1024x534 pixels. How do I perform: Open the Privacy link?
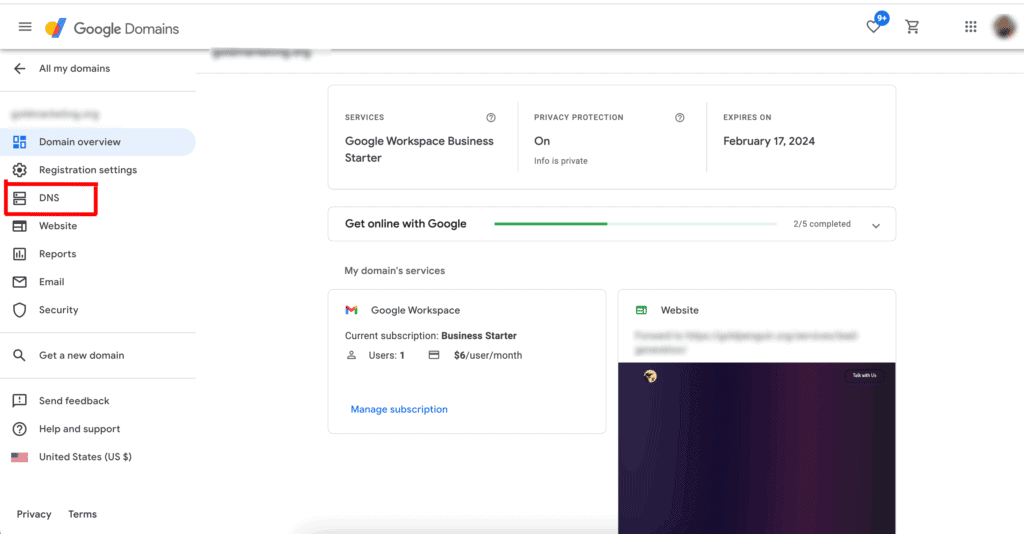34,514
